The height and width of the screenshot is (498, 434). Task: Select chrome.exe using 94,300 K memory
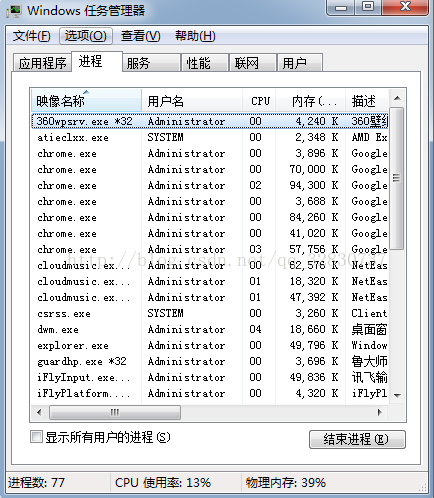[x=210, y=185]
